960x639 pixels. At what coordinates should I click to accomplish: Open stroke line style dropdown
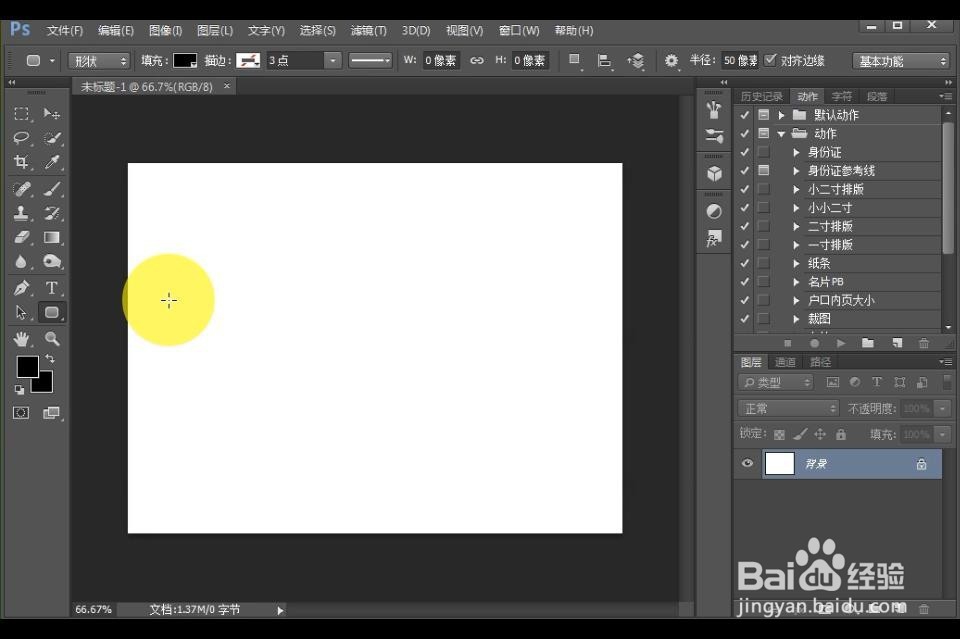pyautogui.click(x=370, y=61)
